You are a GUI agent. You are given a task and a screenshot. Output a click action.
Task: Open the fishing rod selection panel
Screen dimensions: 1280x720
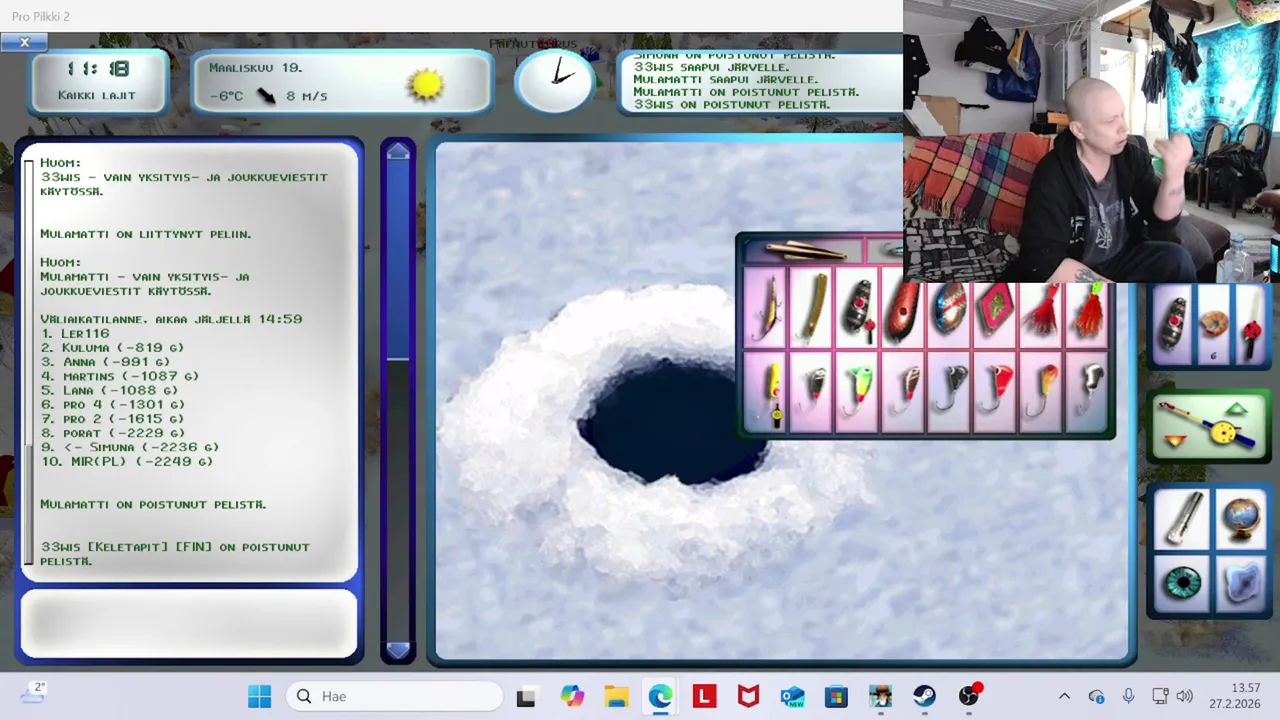(x=1211, y=425)
